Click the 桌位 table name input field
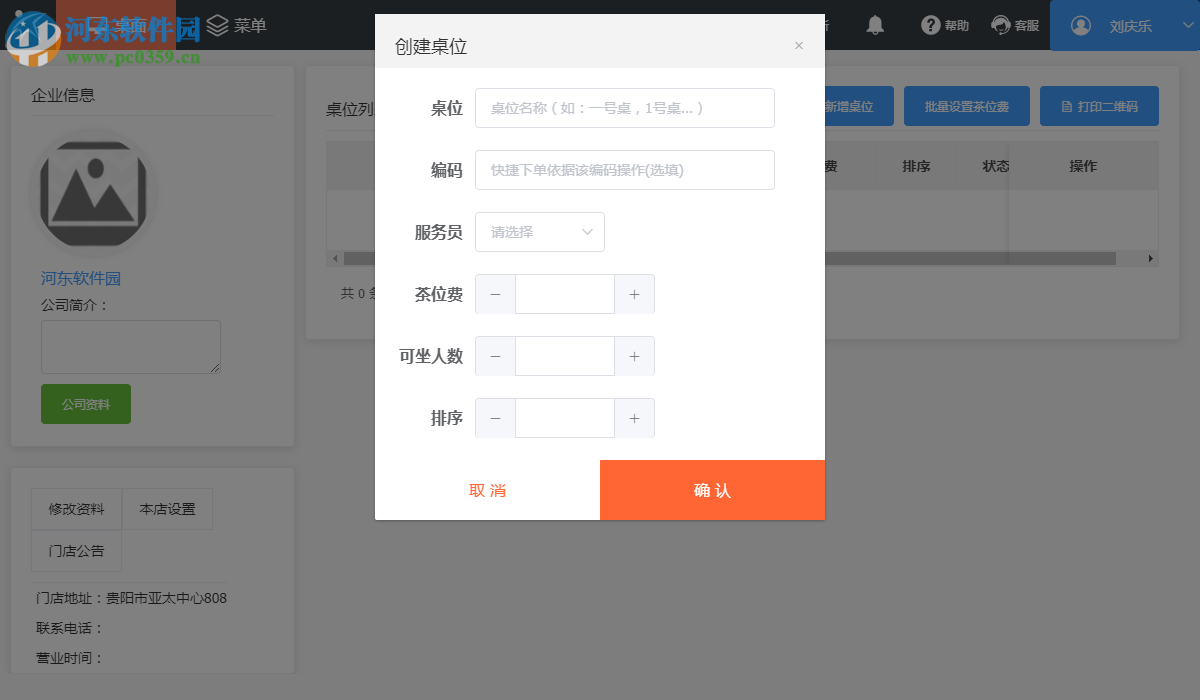The width and height of the screenshot is (1200, 700). coord(625,107)
